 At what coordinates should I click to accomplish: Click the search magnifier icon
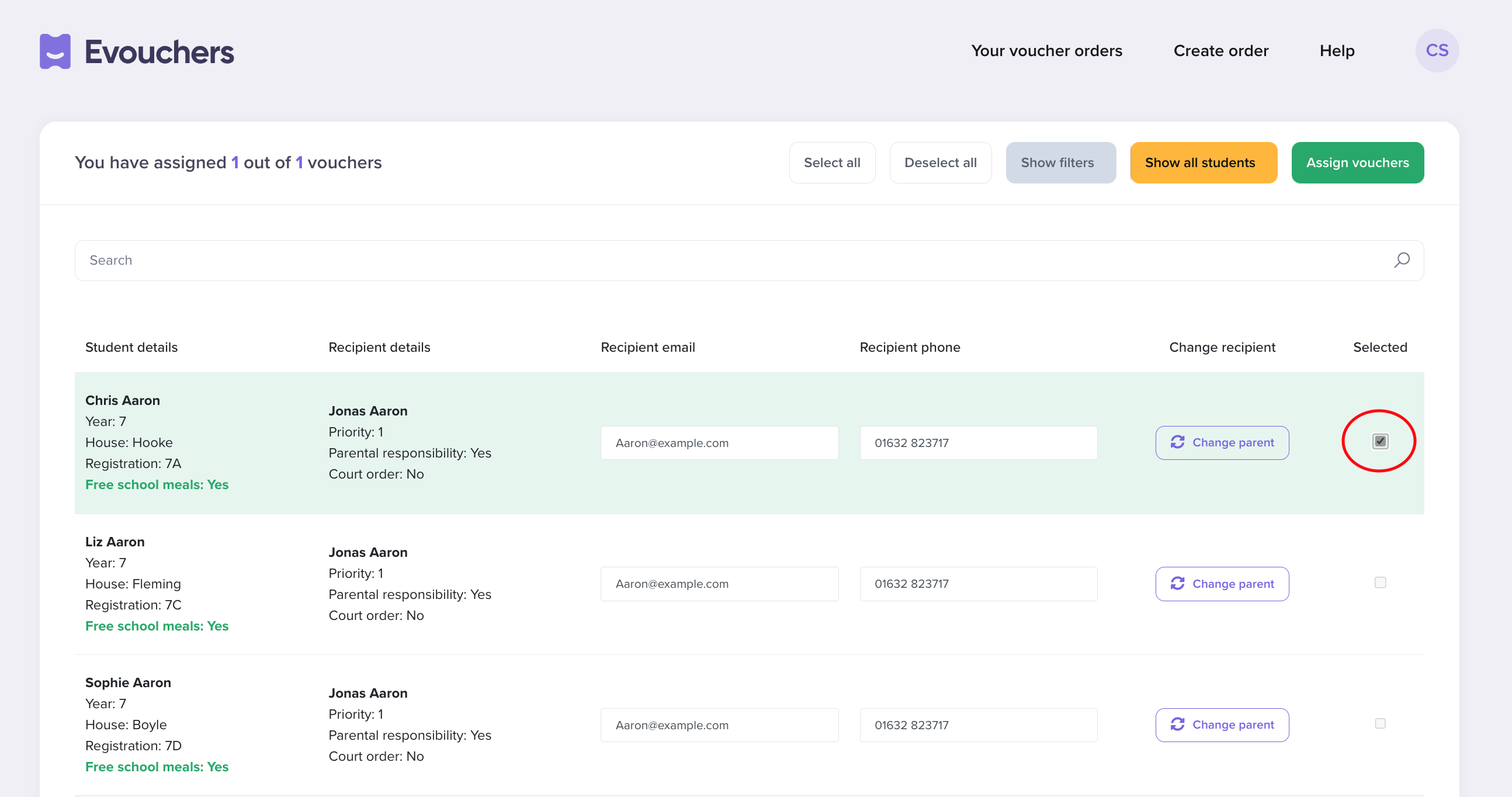(x=1402, y=260)
